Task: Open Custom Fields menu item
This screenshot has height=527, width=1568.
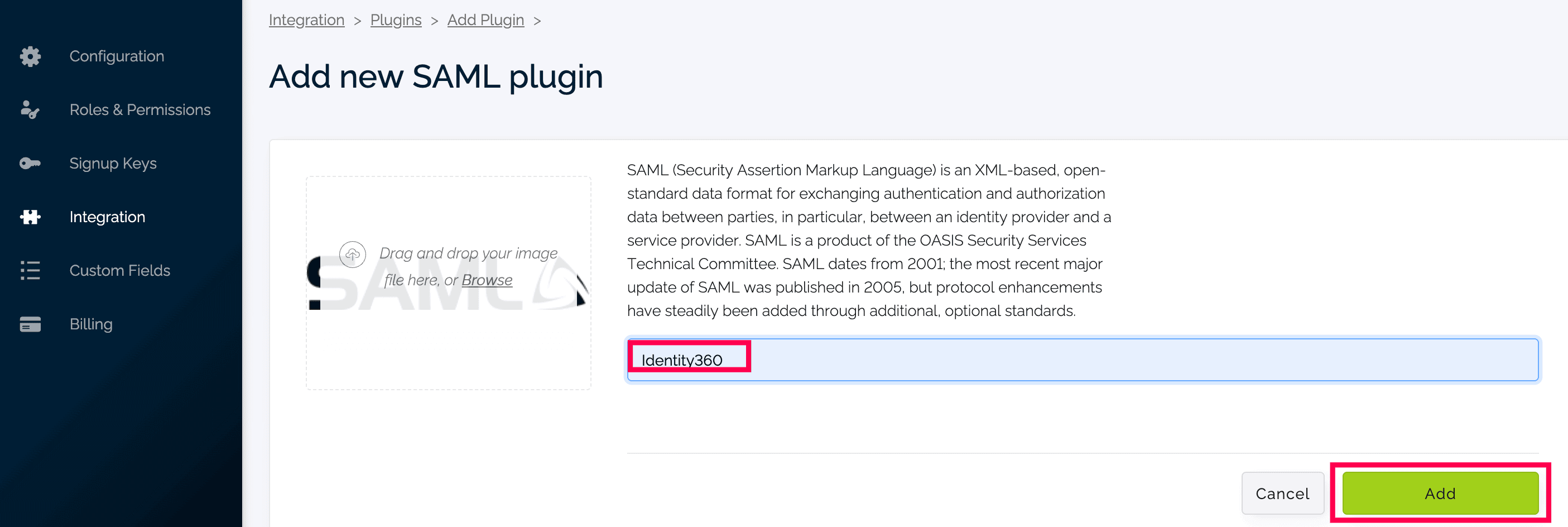Action: click(x=119, y=271)
